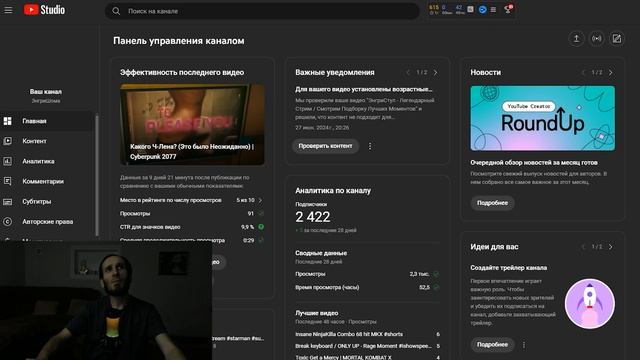640x360 pixels.
Task: Click the Ваш канал label
Action: click(x=46, y=92)
